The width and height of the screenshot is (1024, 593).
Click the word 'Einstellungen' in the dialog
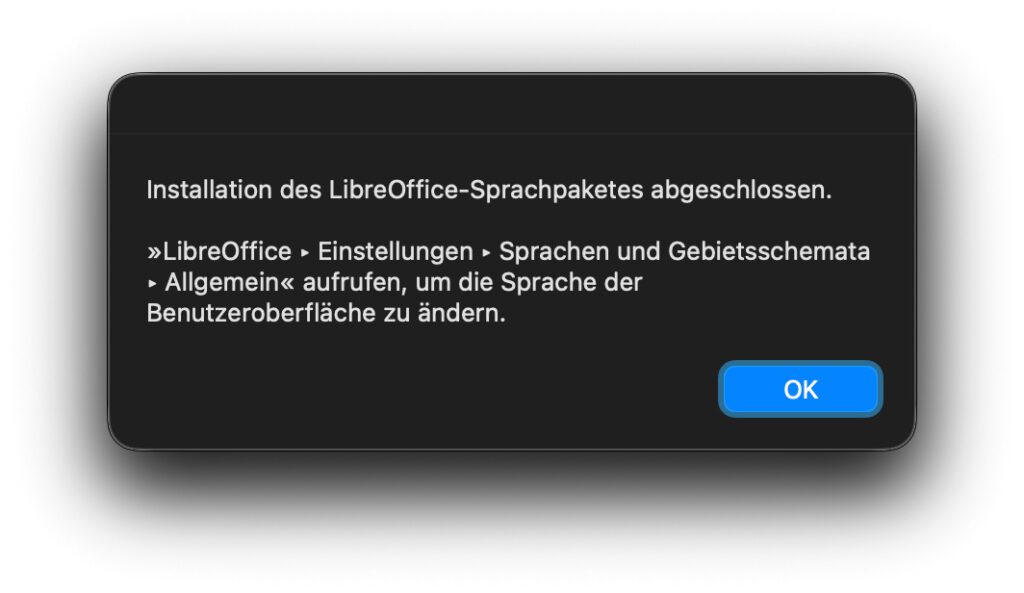click(x=395, y=252)
